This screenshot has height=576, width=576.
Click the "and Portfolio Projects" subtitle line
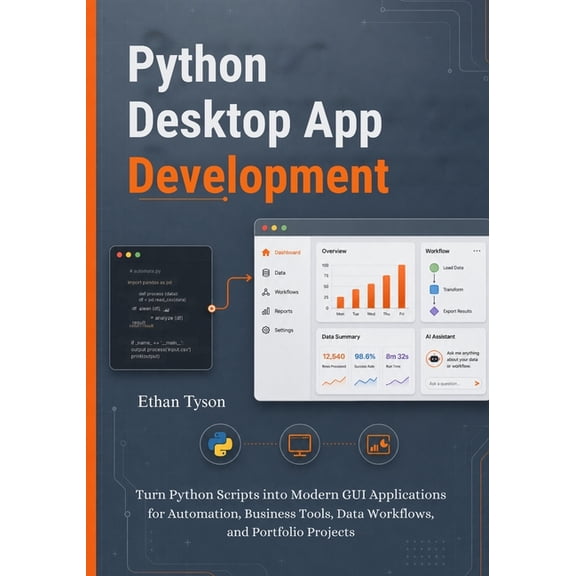tap(291, 532)
